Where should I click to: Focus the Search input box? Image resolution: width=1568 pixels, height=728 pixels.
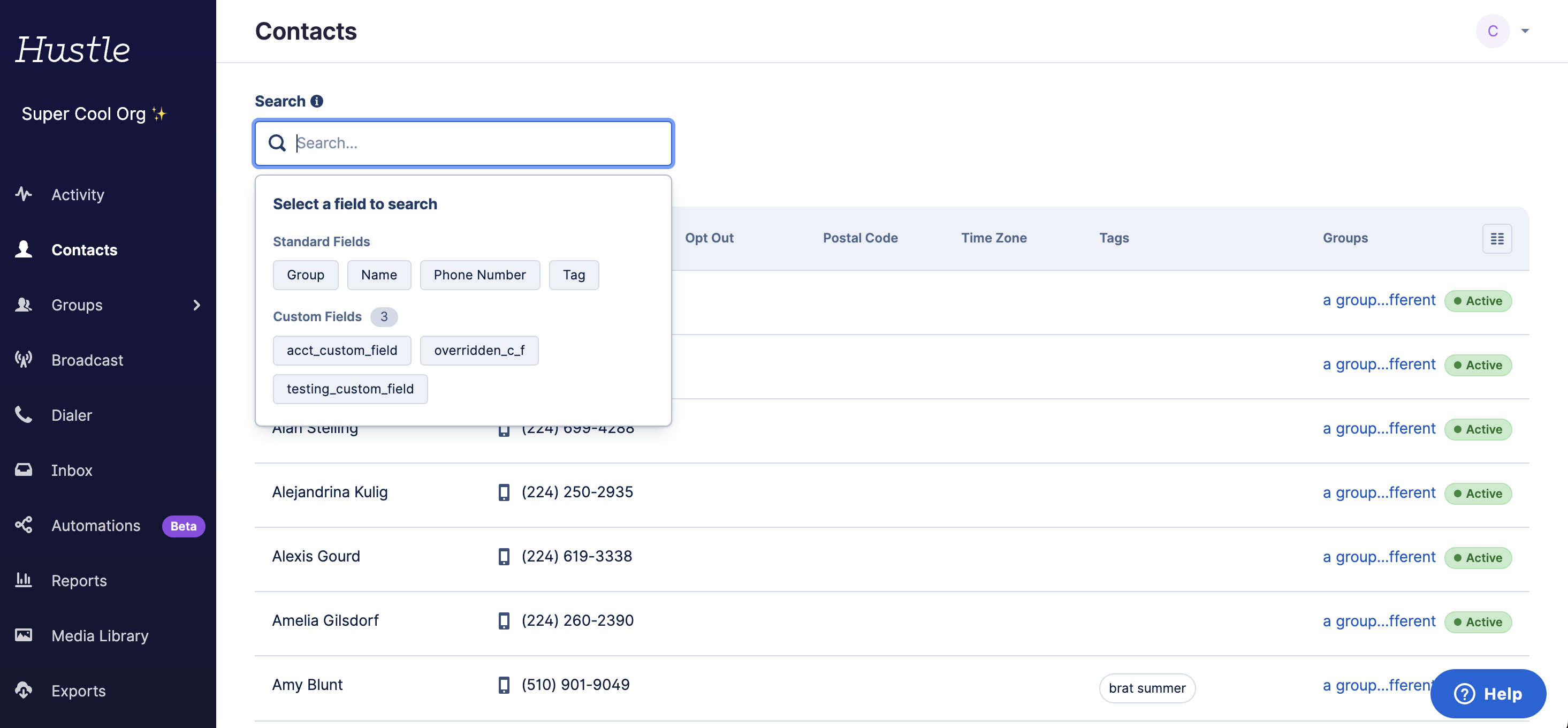pyautogui.click(x=464, y=143)
